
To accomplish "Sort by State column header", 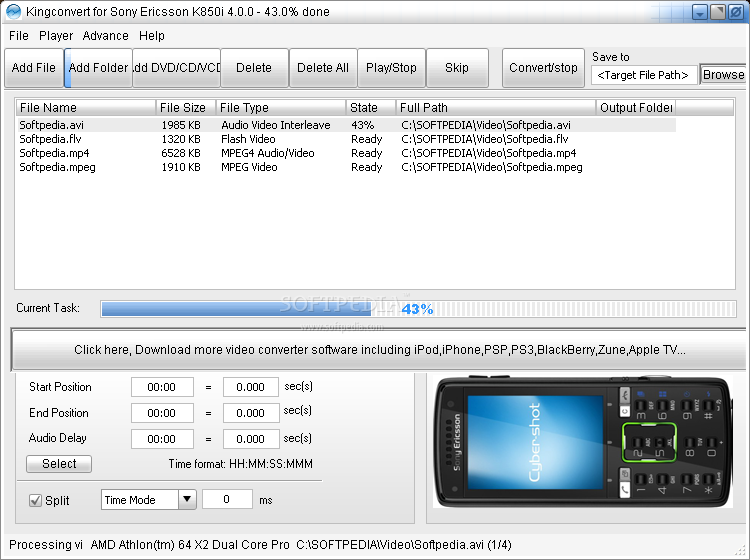I will tap(371, 108).
